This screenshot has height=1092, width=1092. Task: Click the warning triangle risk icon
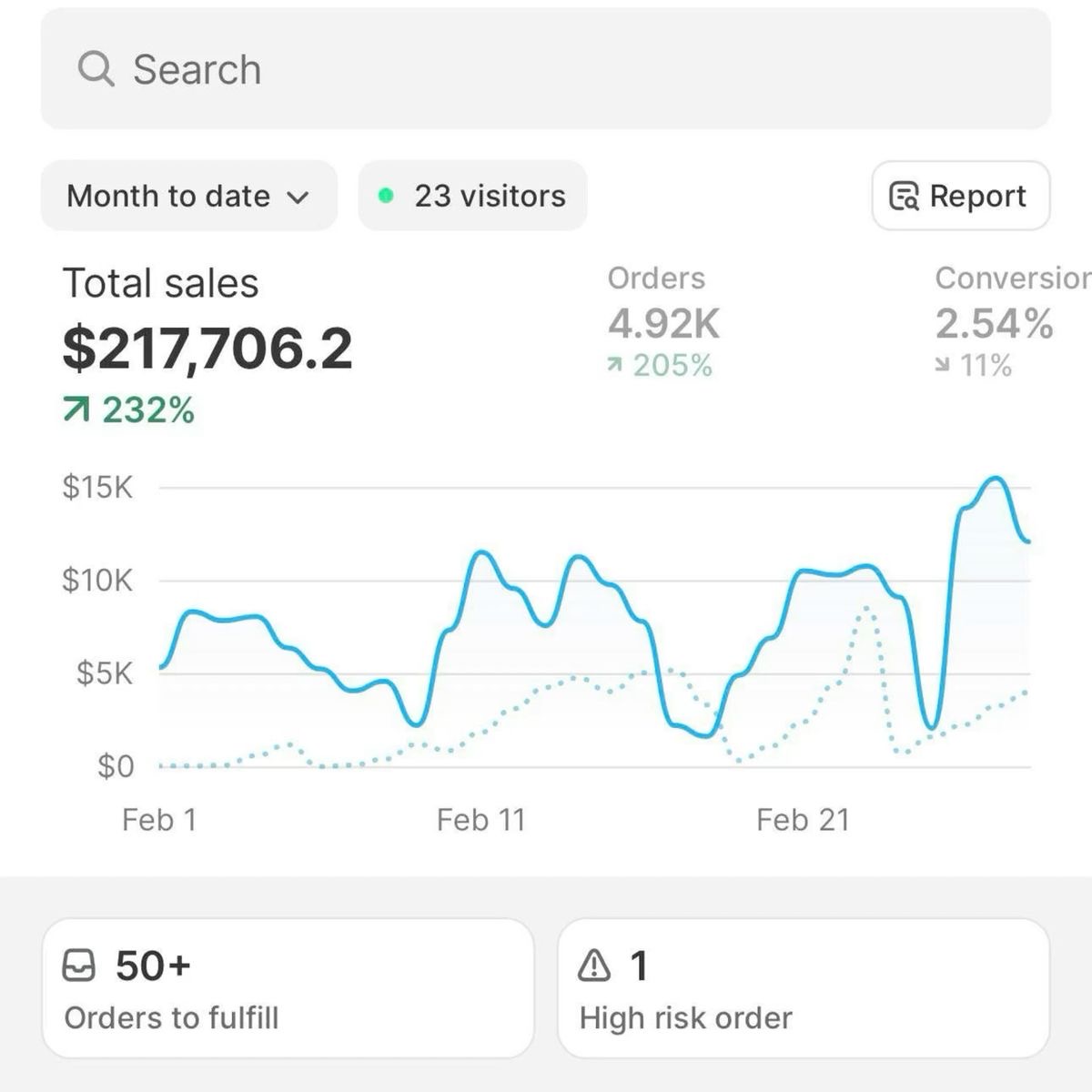point(594,966)
